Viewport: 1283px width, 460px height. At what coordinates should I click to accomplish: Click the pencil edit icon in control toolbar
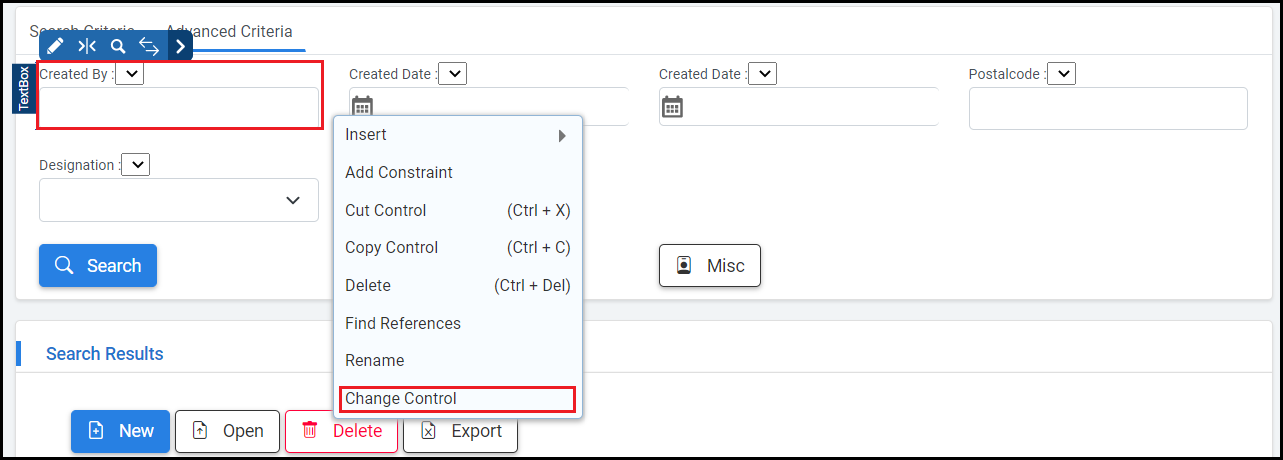(56, 46)
